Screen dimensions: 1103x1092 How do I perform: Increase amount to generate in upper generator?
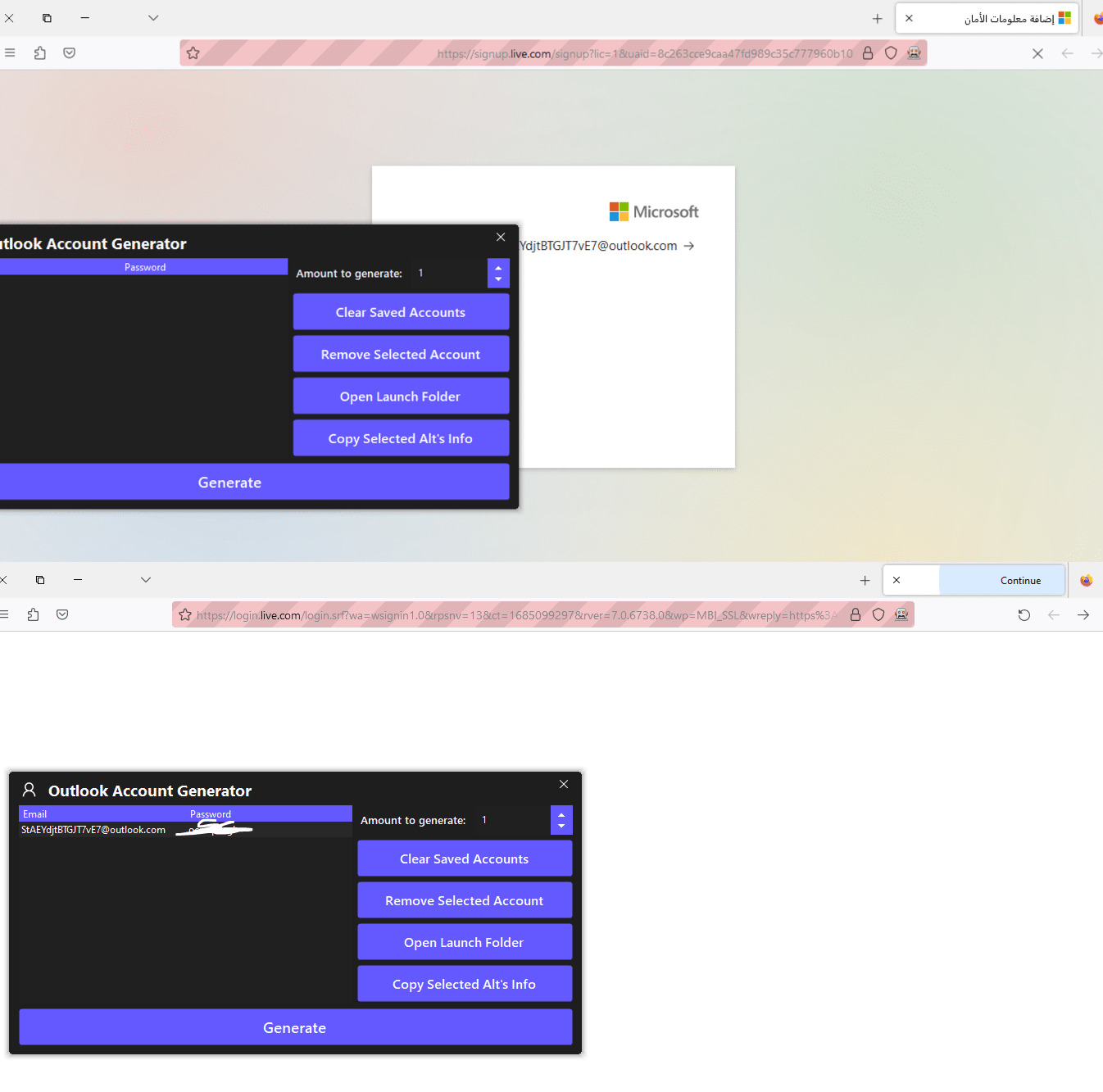tap(498, 268)
